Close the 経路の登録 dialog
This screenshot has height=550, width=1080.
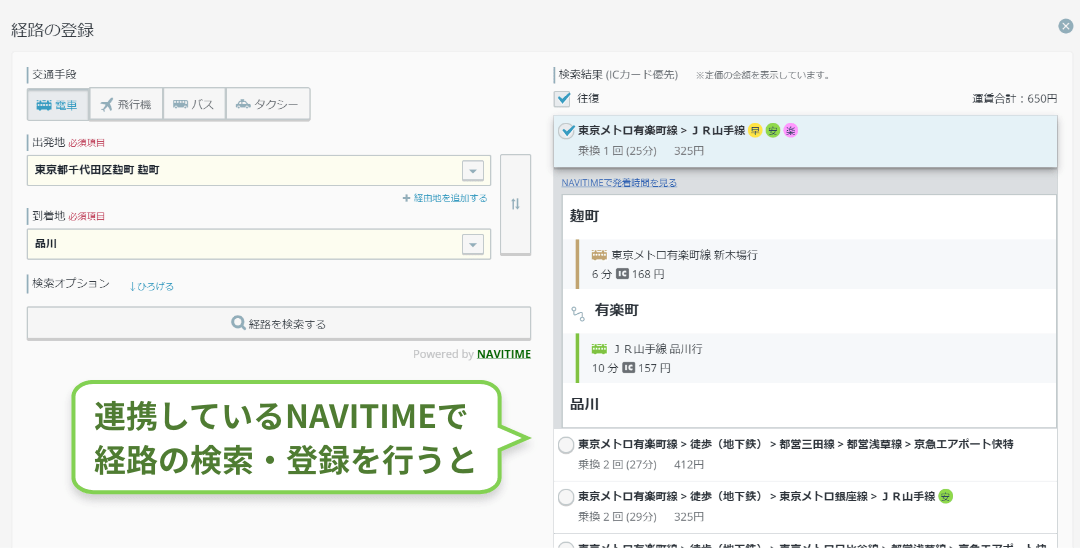click(1066, 26)
